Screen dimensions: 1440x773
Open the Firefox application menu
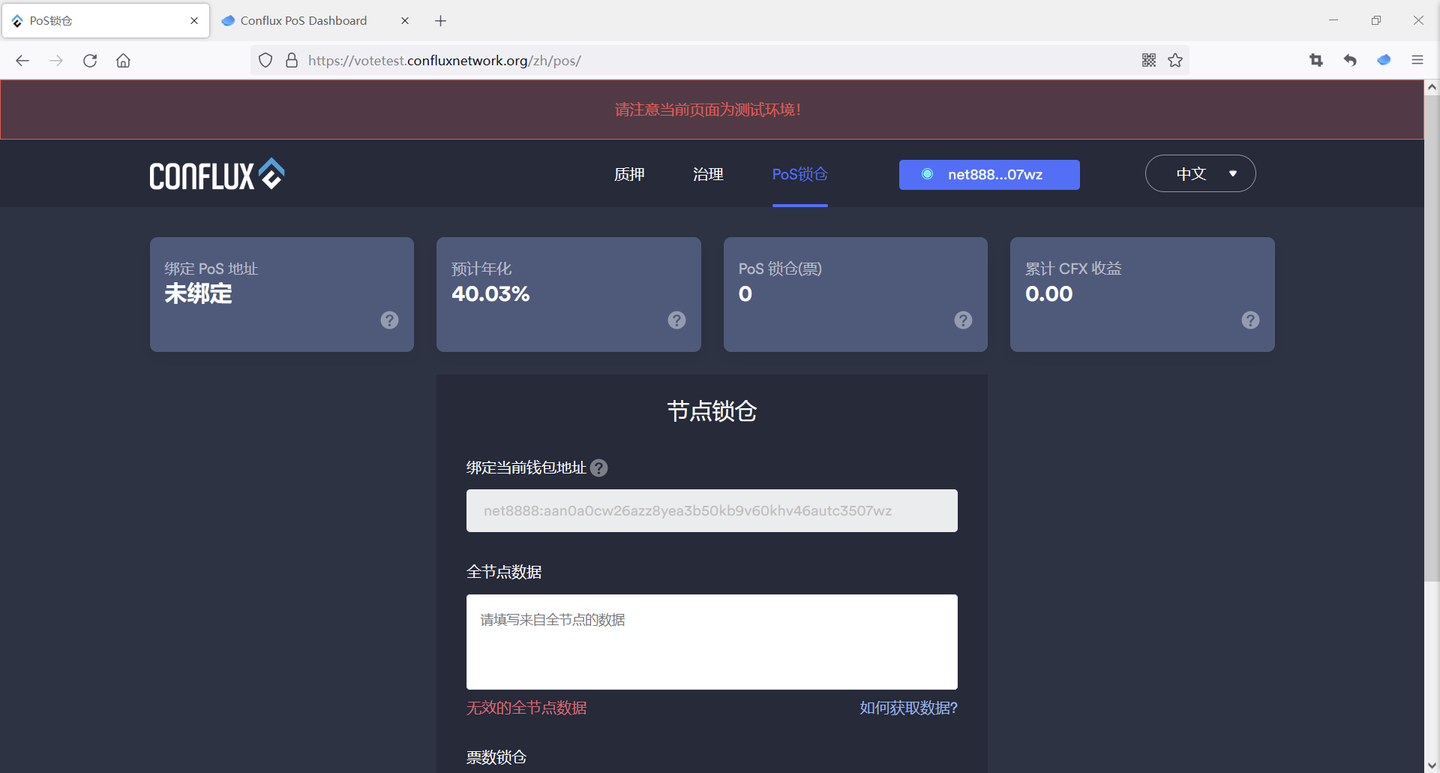click(x=1417, y=60)
